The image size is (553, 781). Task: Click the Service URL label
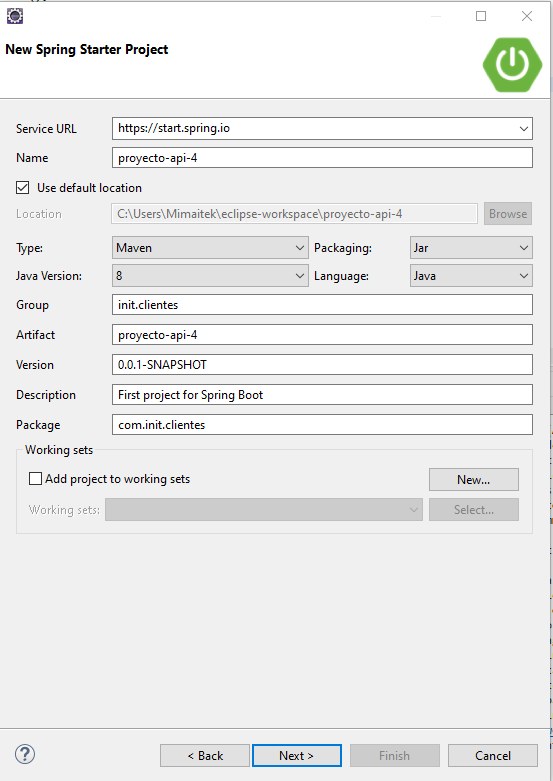46,129
